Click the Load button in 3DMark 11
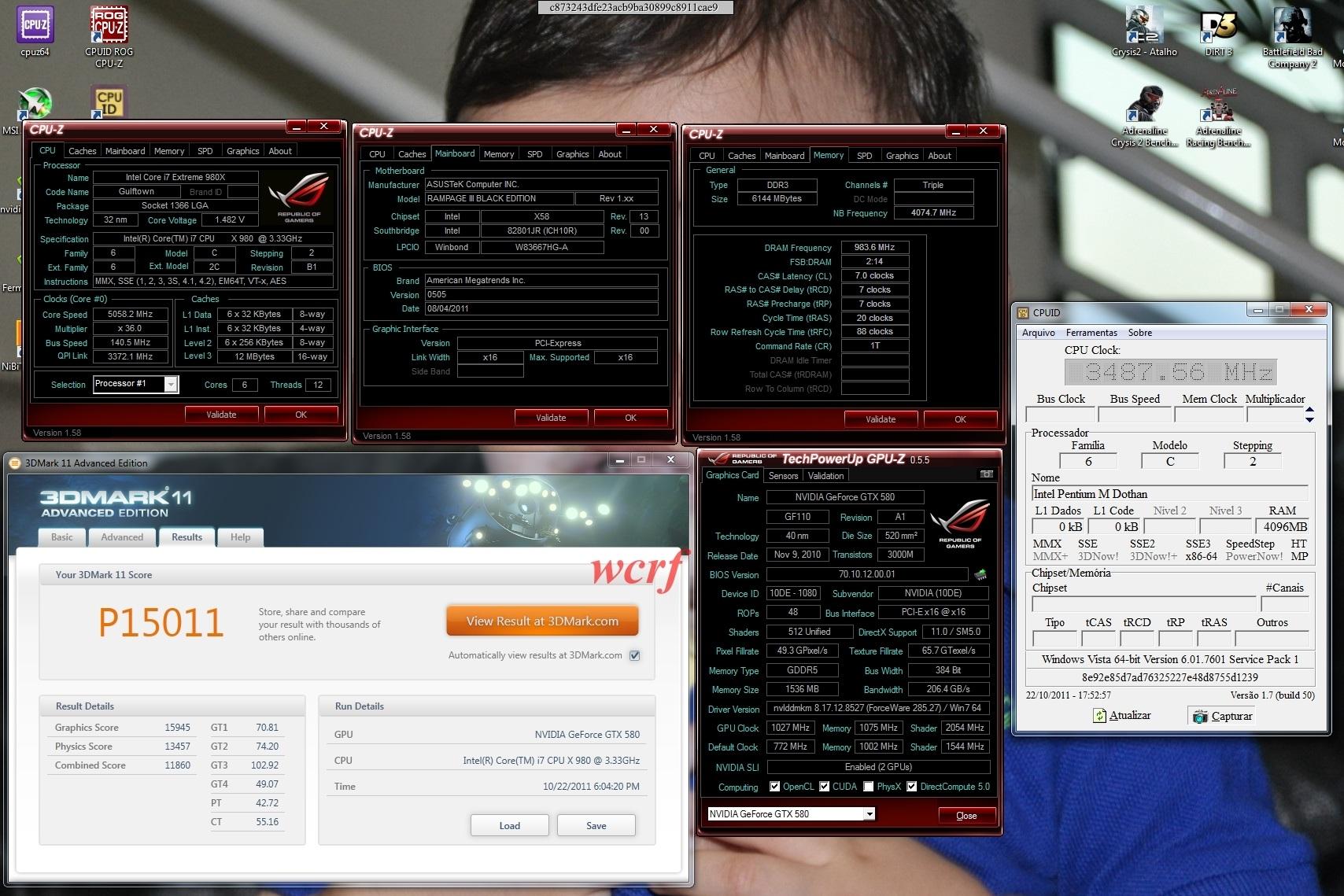The width and height of the screenshot is (1344, 896). 509,825
